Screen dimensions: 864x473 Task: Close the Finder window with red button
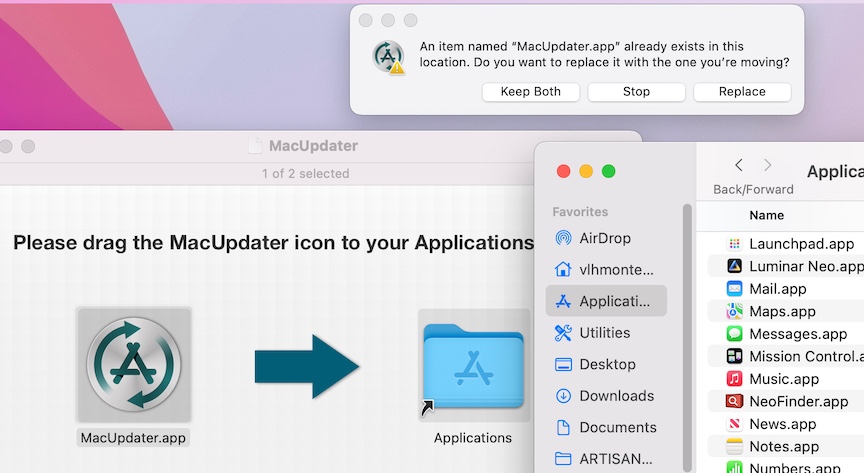563,171
